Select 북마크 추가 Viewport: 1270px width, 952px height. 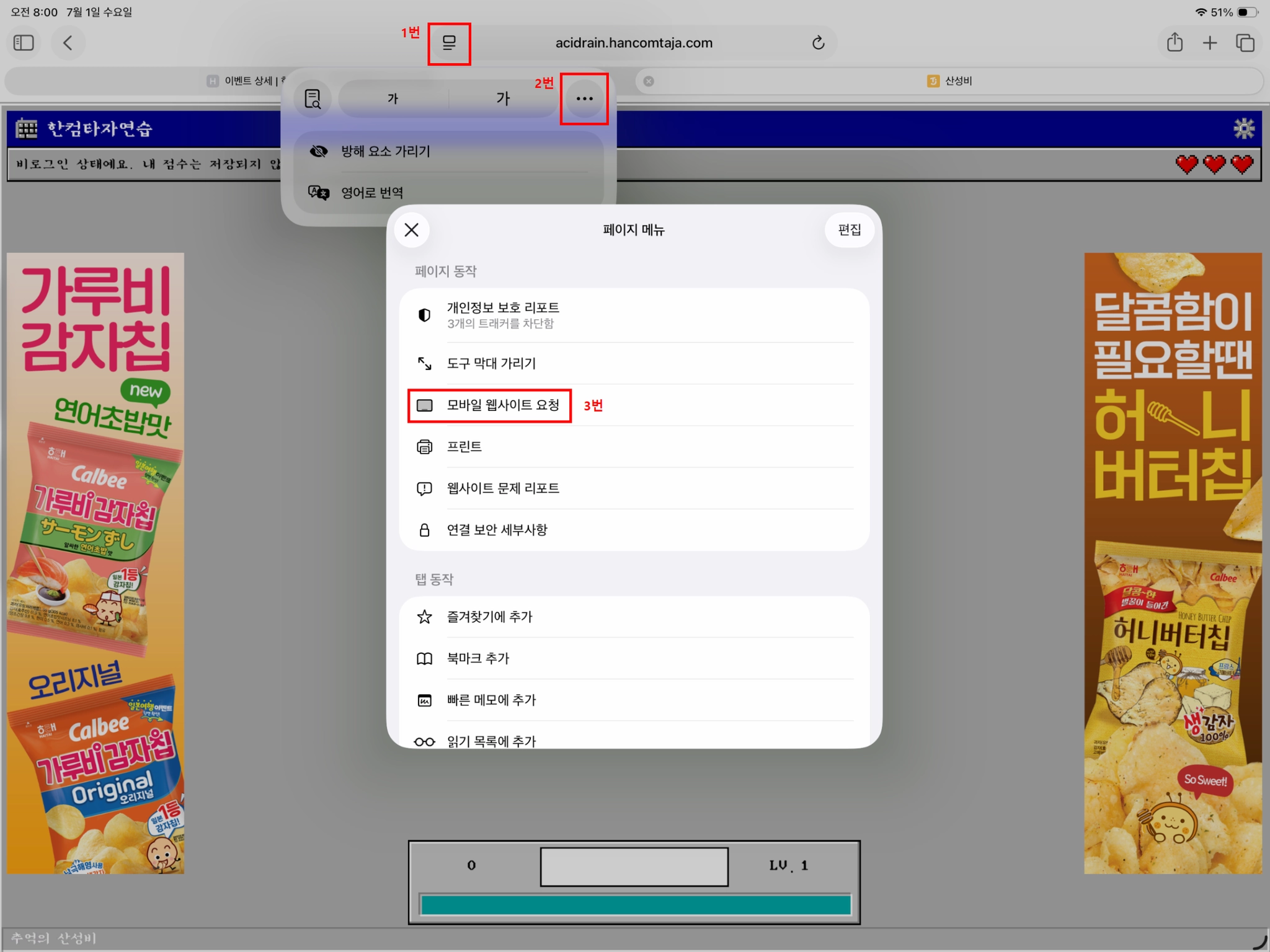coord(634,658)
